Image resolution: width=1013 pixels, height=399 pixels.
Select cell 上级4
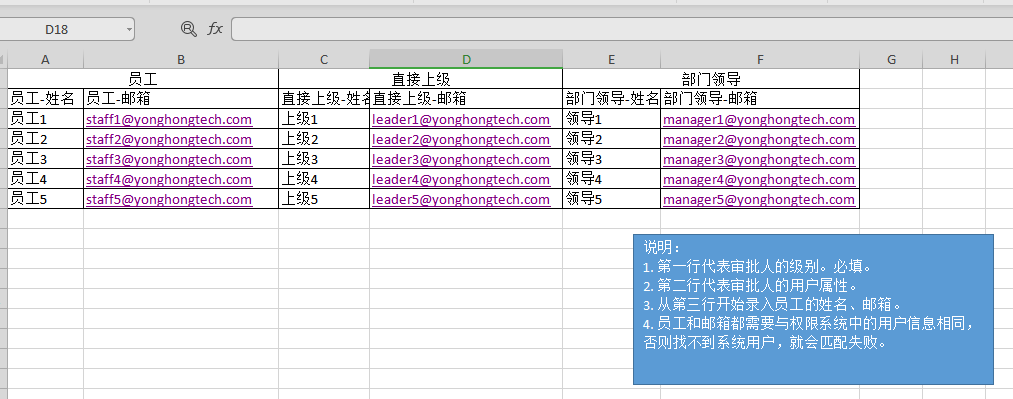[x=324, y=179]
